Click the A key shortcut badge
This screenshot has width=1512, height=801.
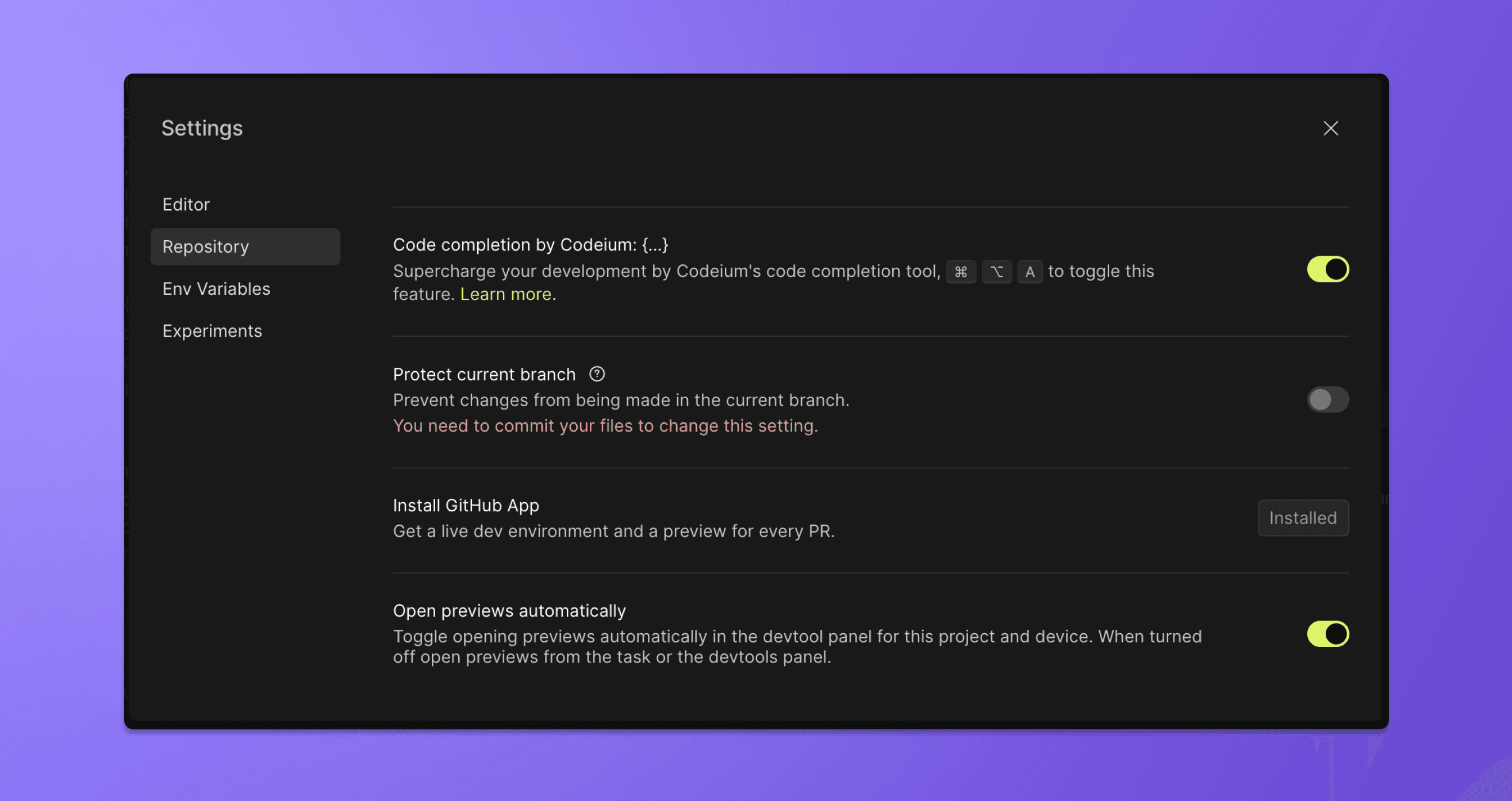point(1030,272)
